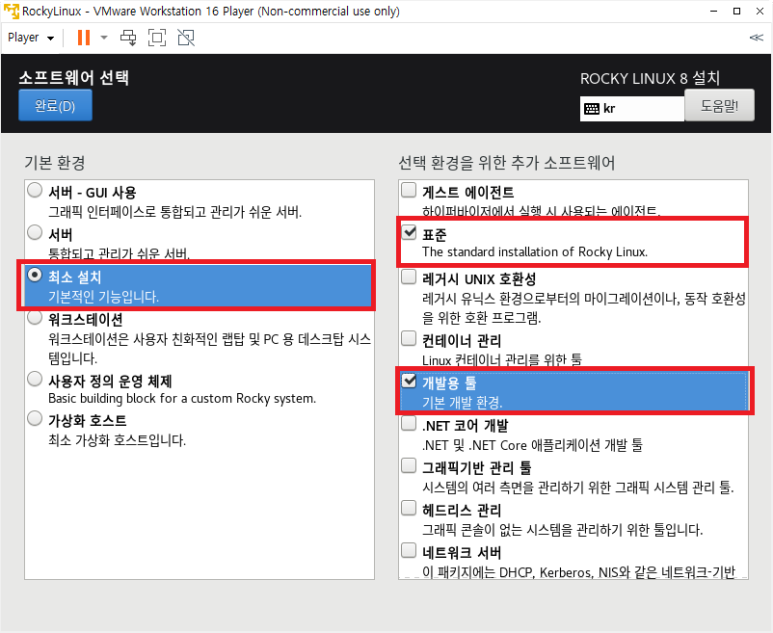773x633 pixels.
Task: Click the kr keyboard layout field
Action: (x=632, y=108)
